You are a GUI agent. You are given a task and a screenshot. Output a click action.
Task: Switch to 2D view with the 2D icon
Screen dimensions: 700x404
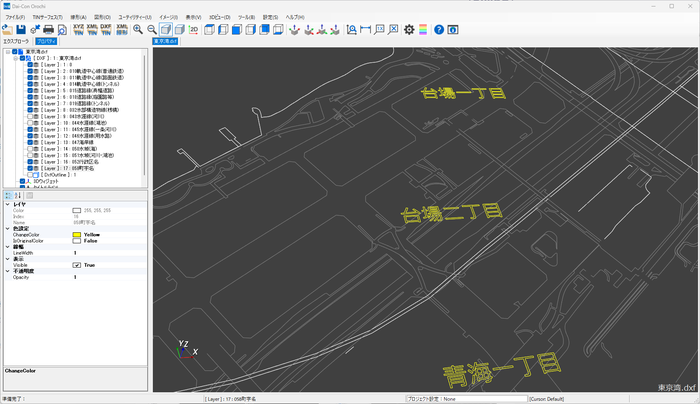pos(193,29)
